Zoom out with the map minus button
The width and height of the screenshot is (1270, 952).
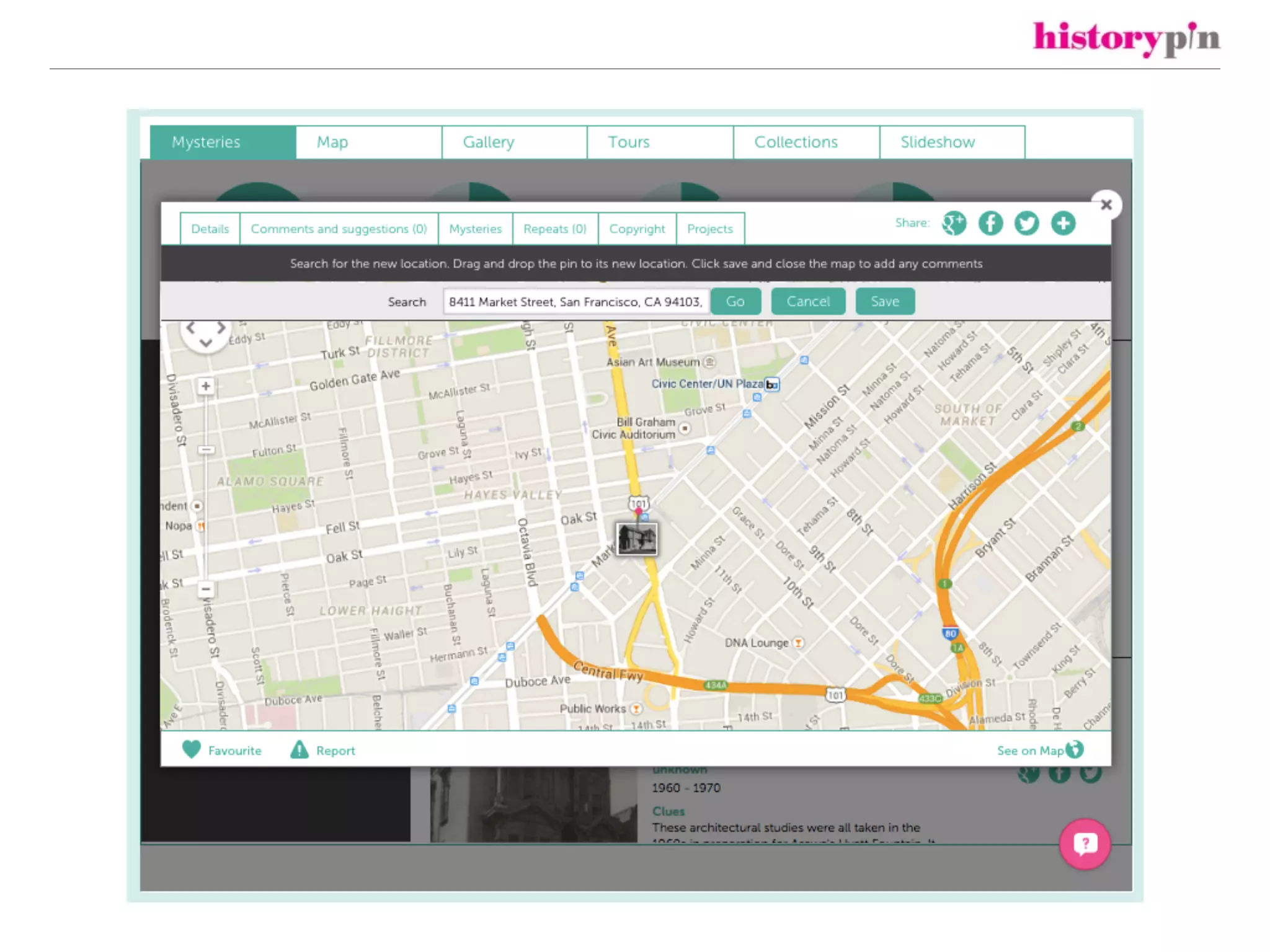(206, 589)
